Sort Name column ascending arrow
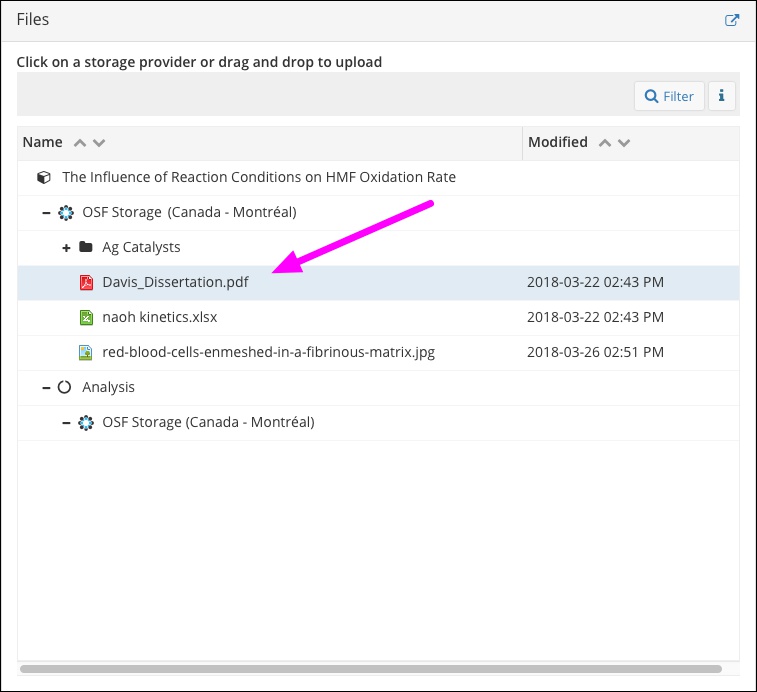Viewport: 757px width, 692px height. [x=80, y=142]
